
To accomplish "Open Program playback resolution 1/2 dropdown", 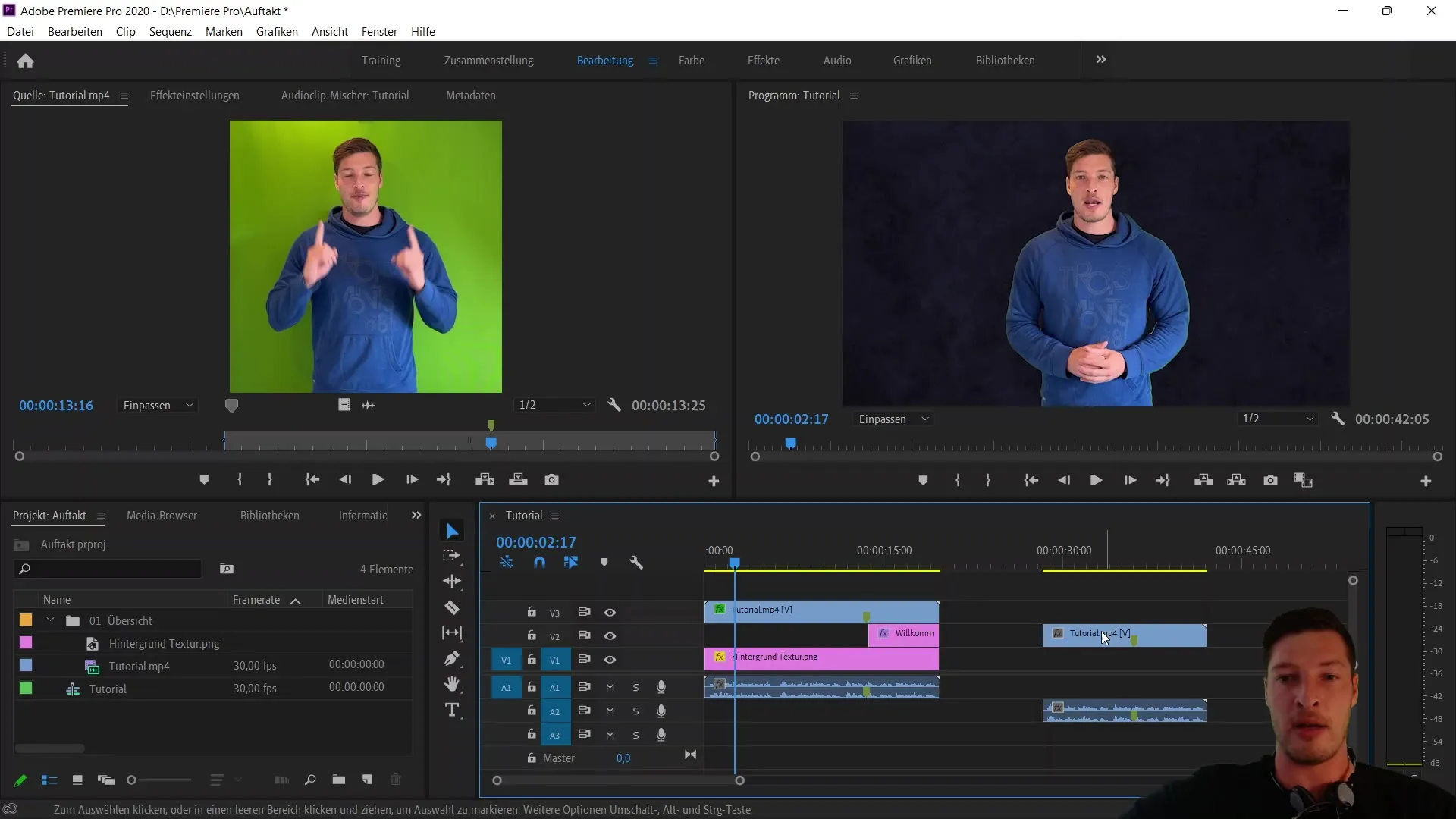I will tap(1278, 419).
